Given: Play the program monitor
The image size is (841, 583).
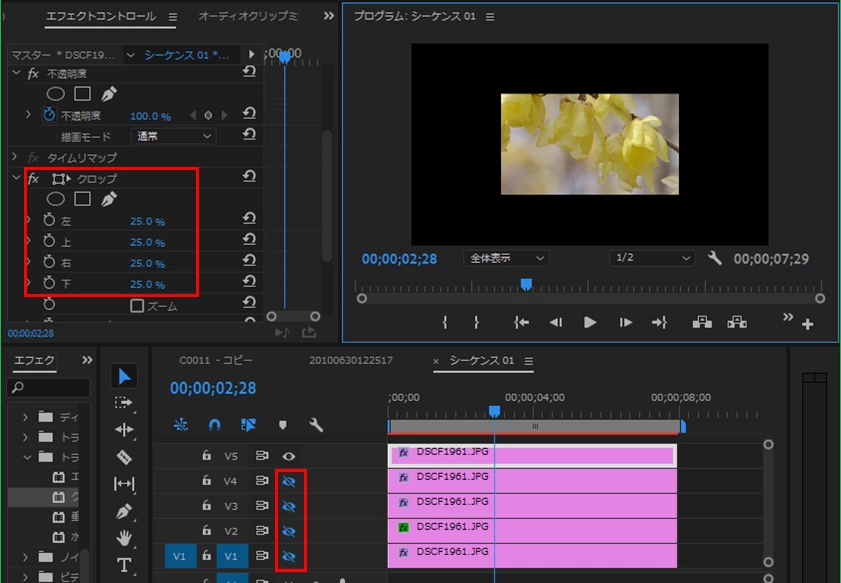Looking at the screenshot, I should click(x=590, y=322).
